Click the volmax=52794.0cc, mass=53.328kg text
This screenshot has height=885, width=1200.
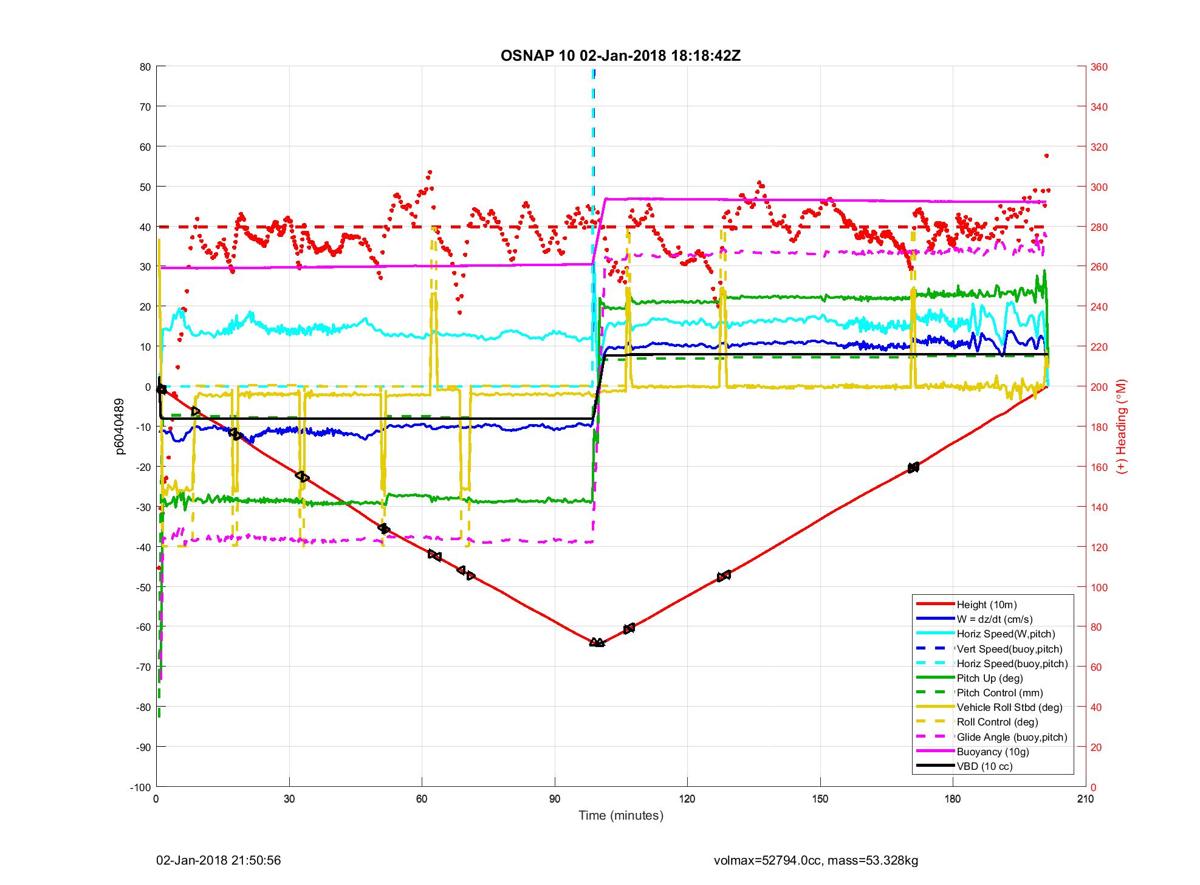tap(817, 860)
